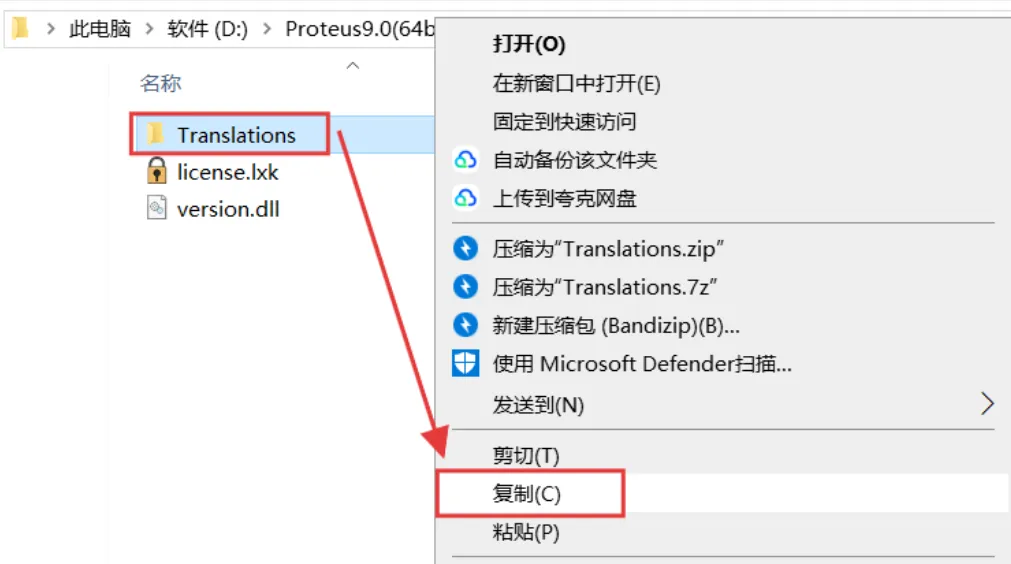
Task: Click 软件 (D:) breadcrumb segment
Action: point(207,29)
